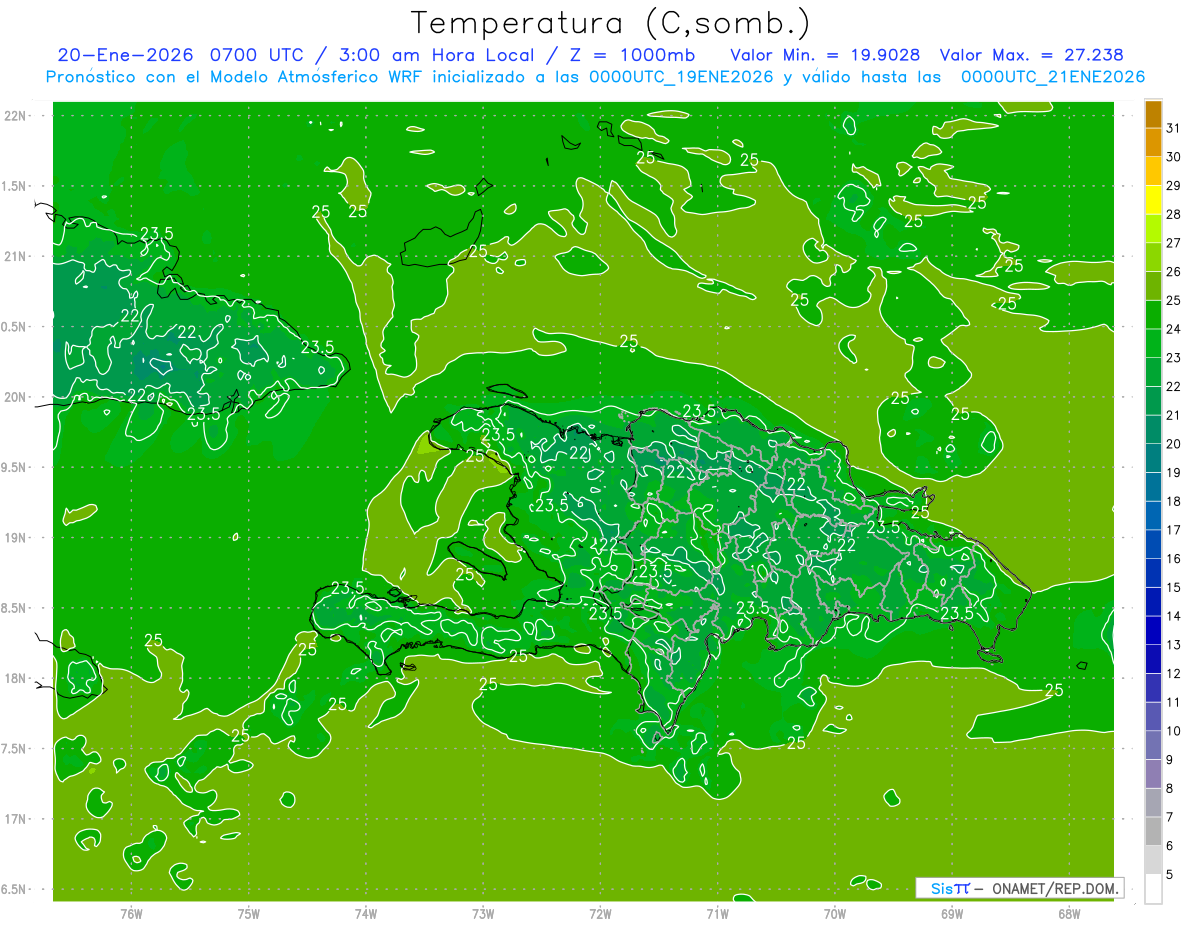Screen dimensions: 1200x927
Task: Click the "17N" latitude axis label
Action: (16, 820)
